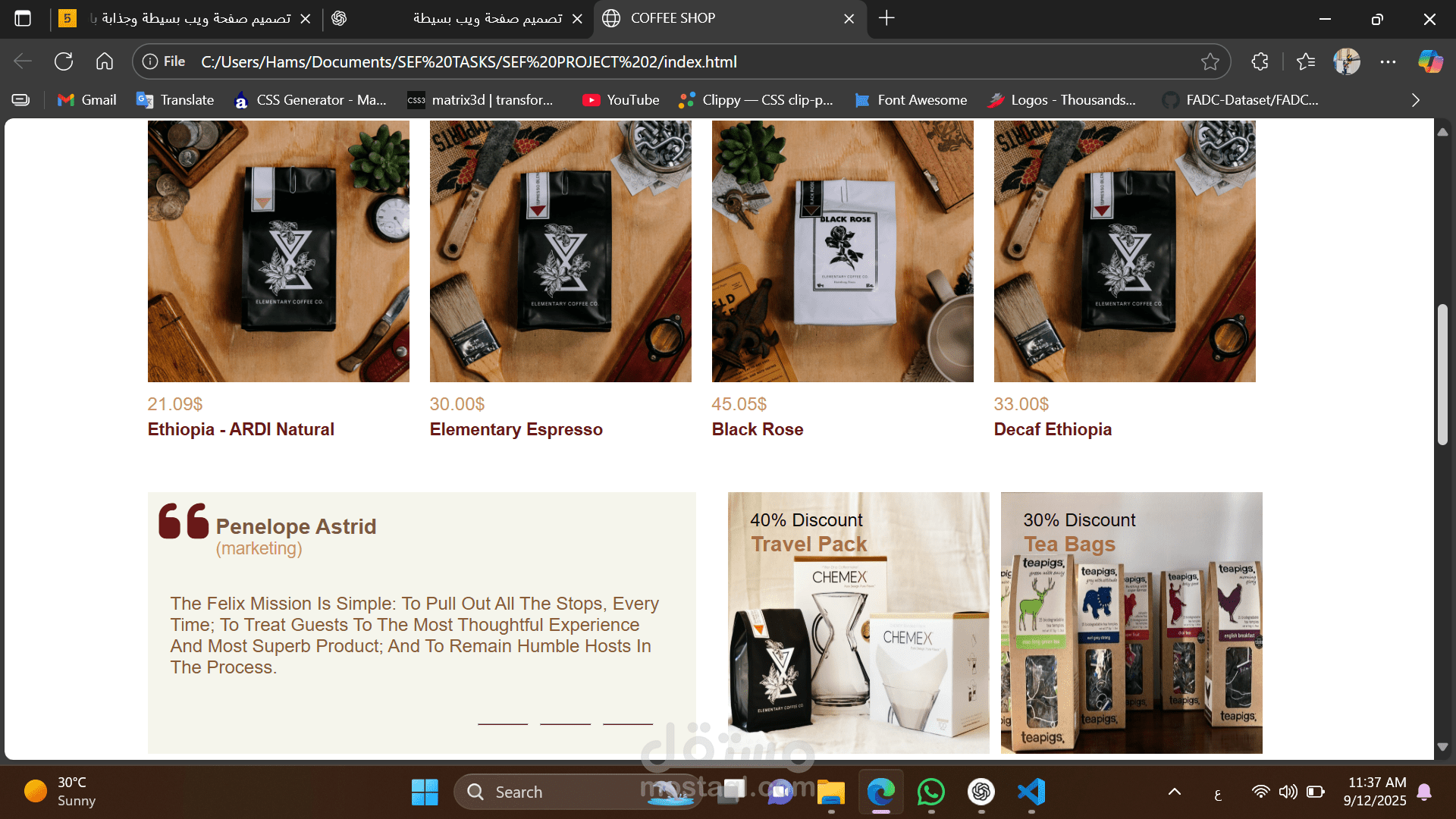
Task: Open Visual Studio Code from taskbar
Action: 1031,792
